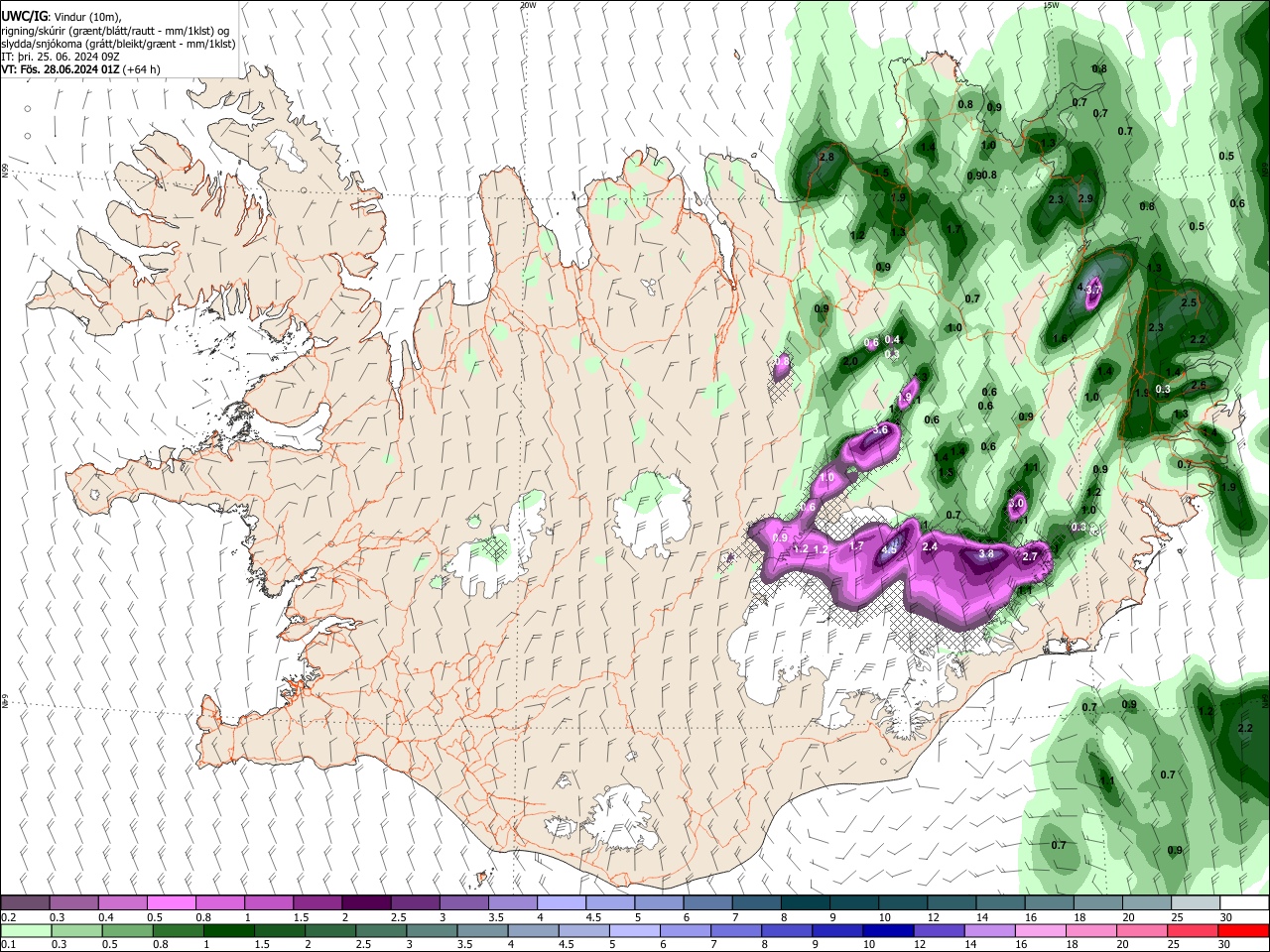Click the violet swatch labelled 12 in lower legend
Screen dimensions: 1270x952
pyautogui.click(x=940, y=931)
